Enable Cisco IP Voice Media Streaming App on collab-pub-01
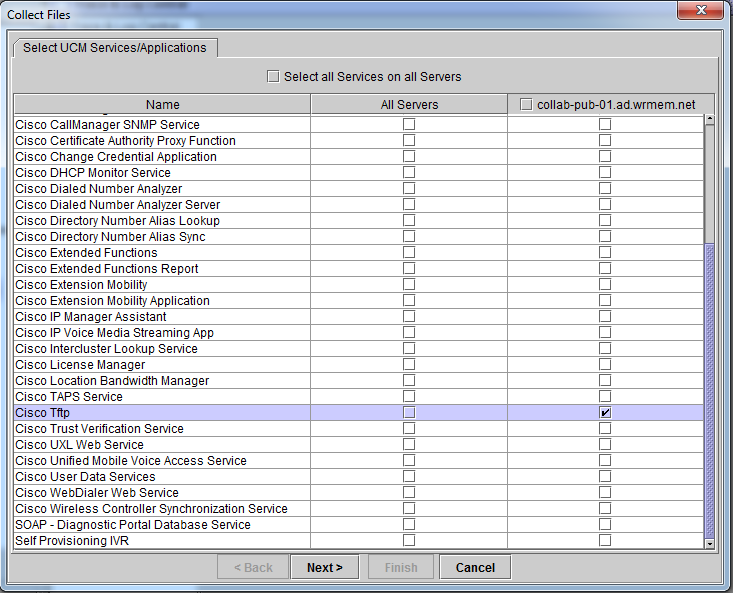Image resolution: width=733 pixels, height=593 pixels. (605, 333)
